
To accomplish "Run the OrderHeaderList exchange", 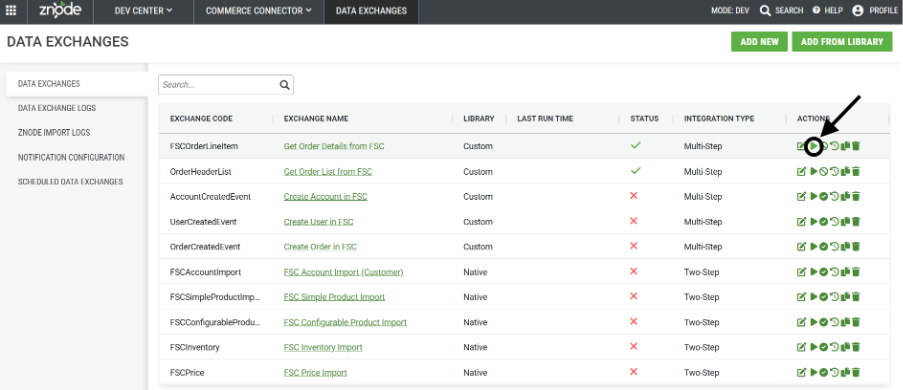I will tap(813, 171).
